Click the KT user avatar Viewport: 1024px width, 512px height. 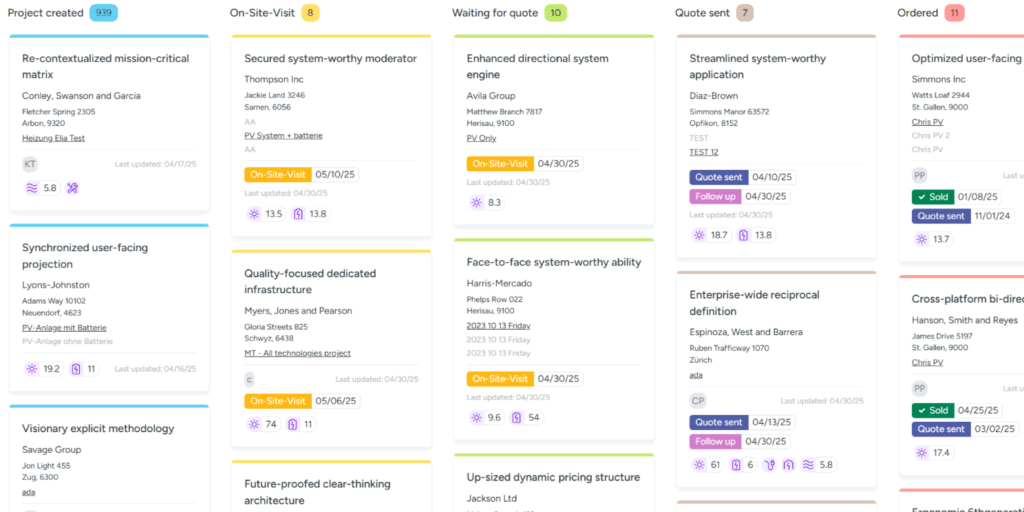[x=30, y=164]
